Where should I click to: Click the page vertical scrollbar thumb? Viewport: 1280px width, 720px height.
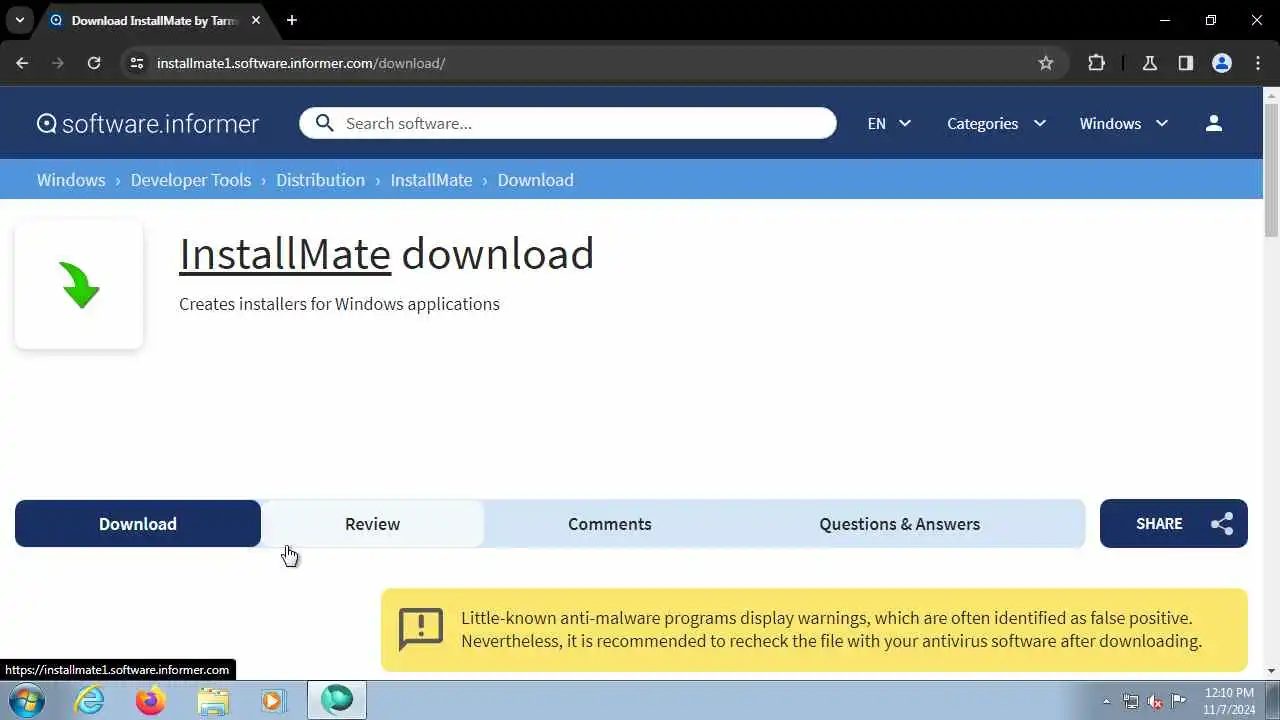(1271, 170)
